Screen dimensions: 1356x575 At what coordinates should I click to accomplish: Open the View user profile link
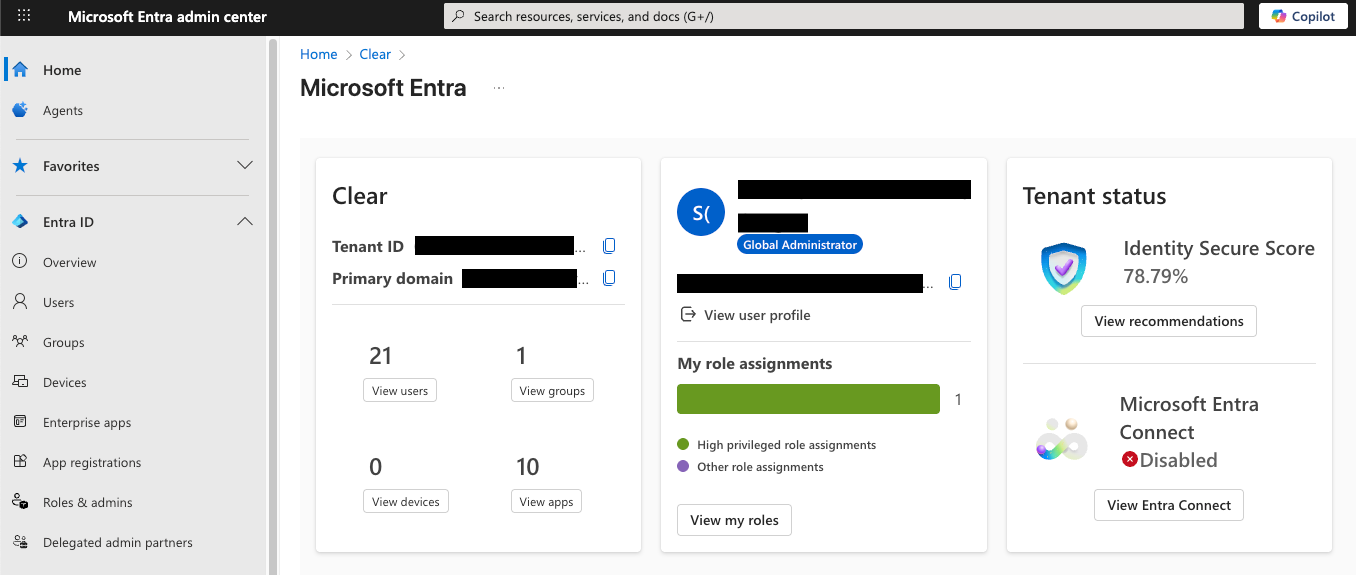pyautogui.click(x=745, y=315)
